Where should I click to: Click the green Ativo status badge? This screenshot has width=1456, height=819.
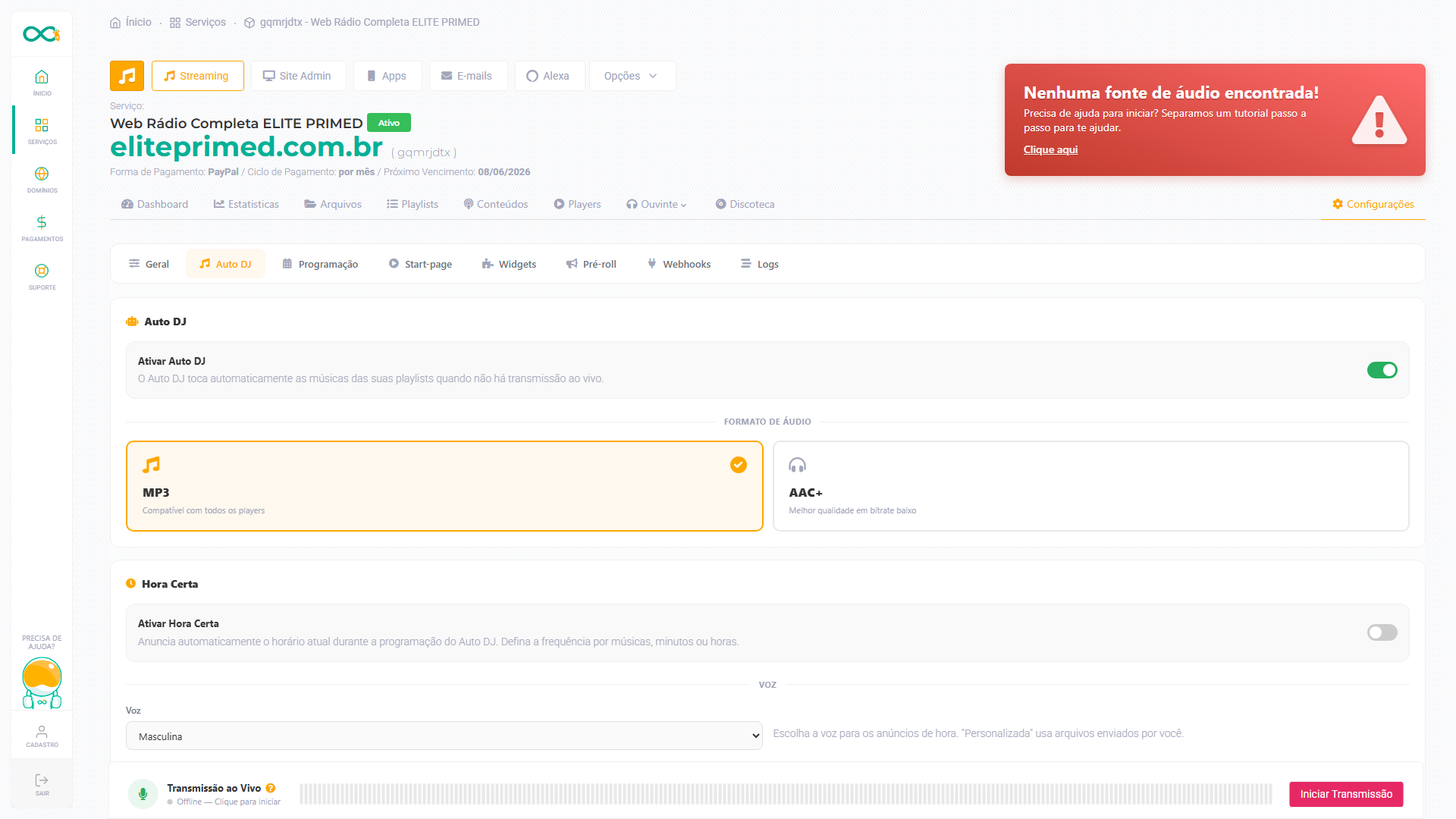[389, 123]
